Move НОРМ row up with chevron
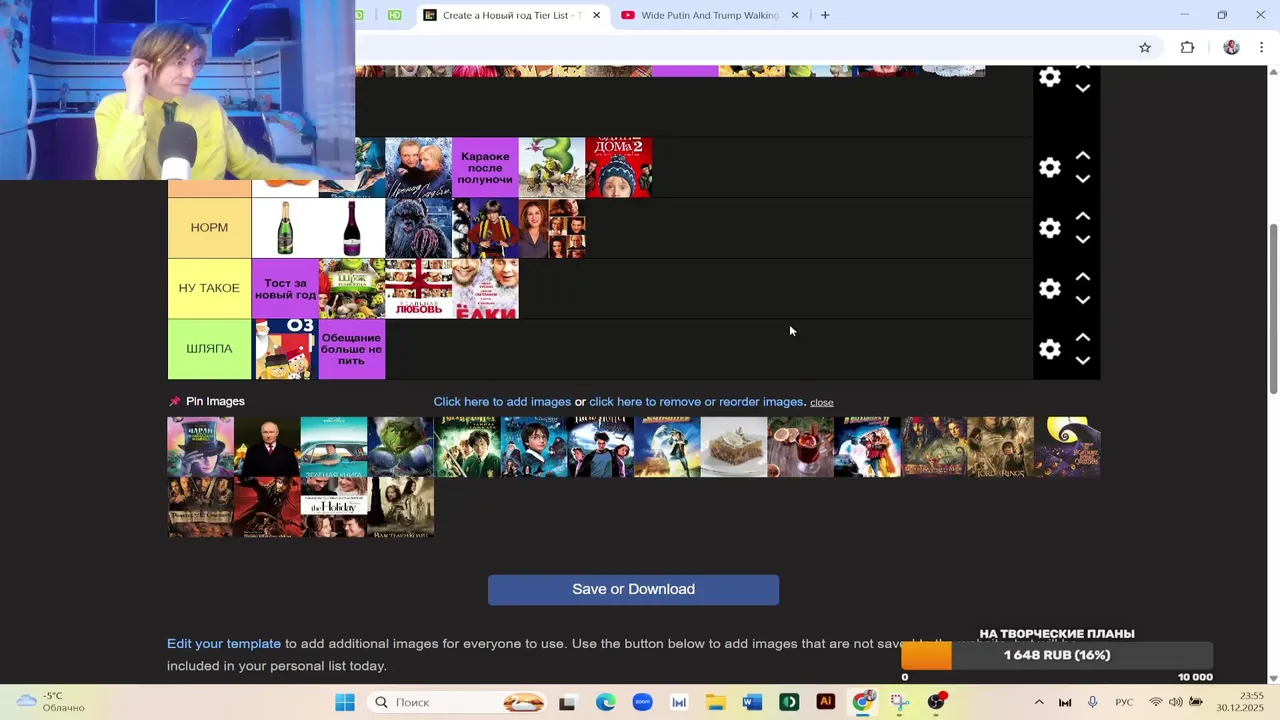Image resolution: width=1280 pixels, height=720 pixels. pos(1082,216)
